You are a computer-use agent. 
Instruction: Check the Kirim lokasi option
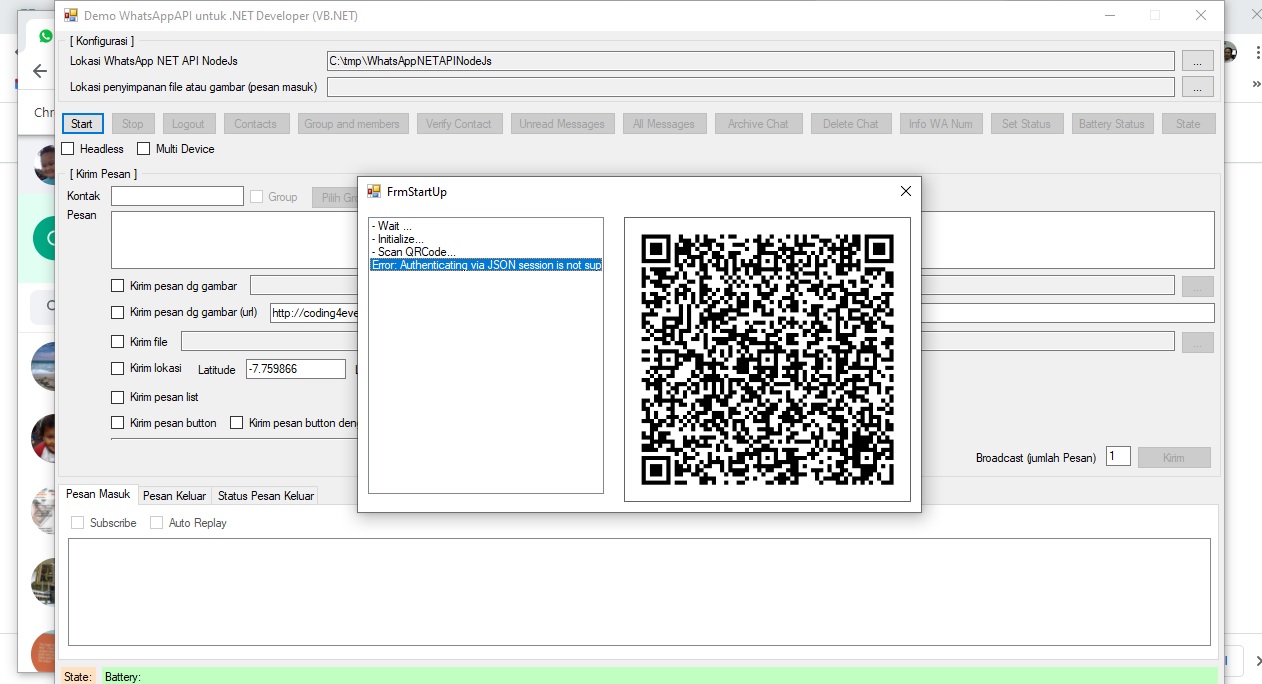117,368
